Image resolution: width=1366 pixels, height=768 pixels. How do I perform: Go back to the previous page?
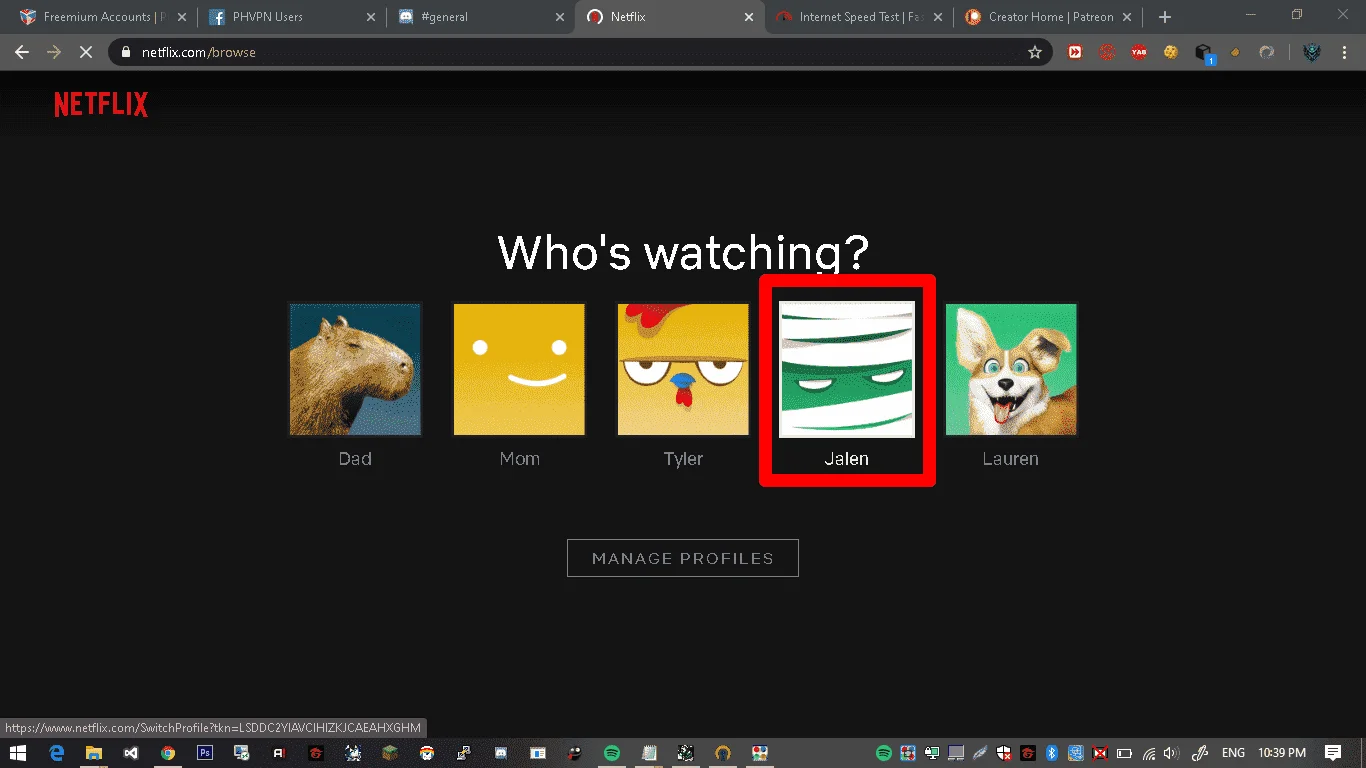22,52
